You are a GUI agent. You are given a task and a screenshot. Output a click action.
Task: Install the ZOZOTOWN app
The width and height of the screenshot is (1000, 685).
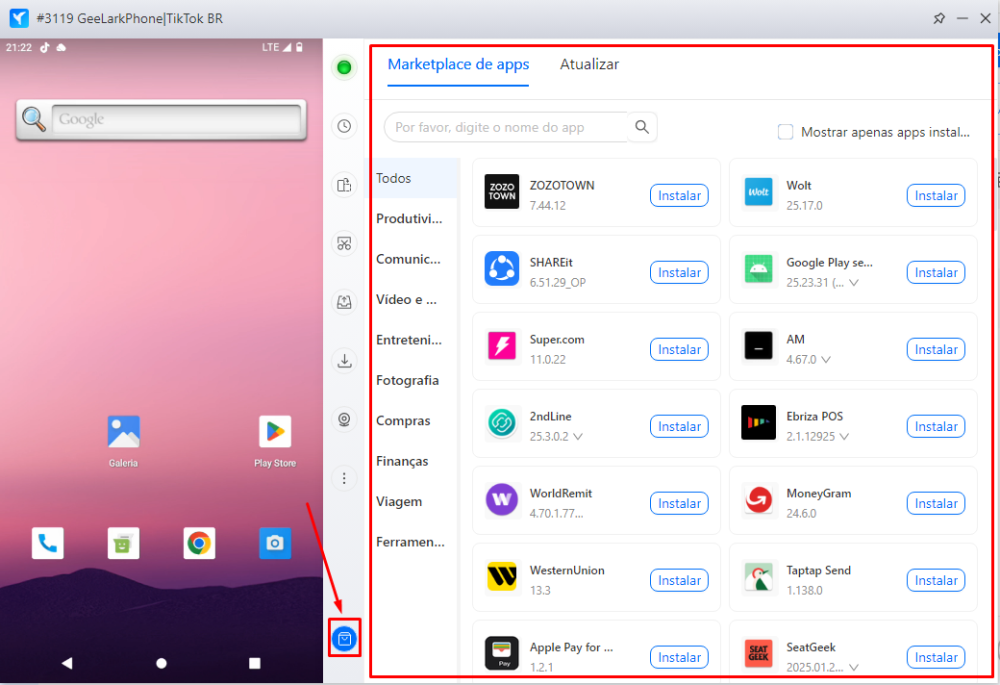point(679,195)
